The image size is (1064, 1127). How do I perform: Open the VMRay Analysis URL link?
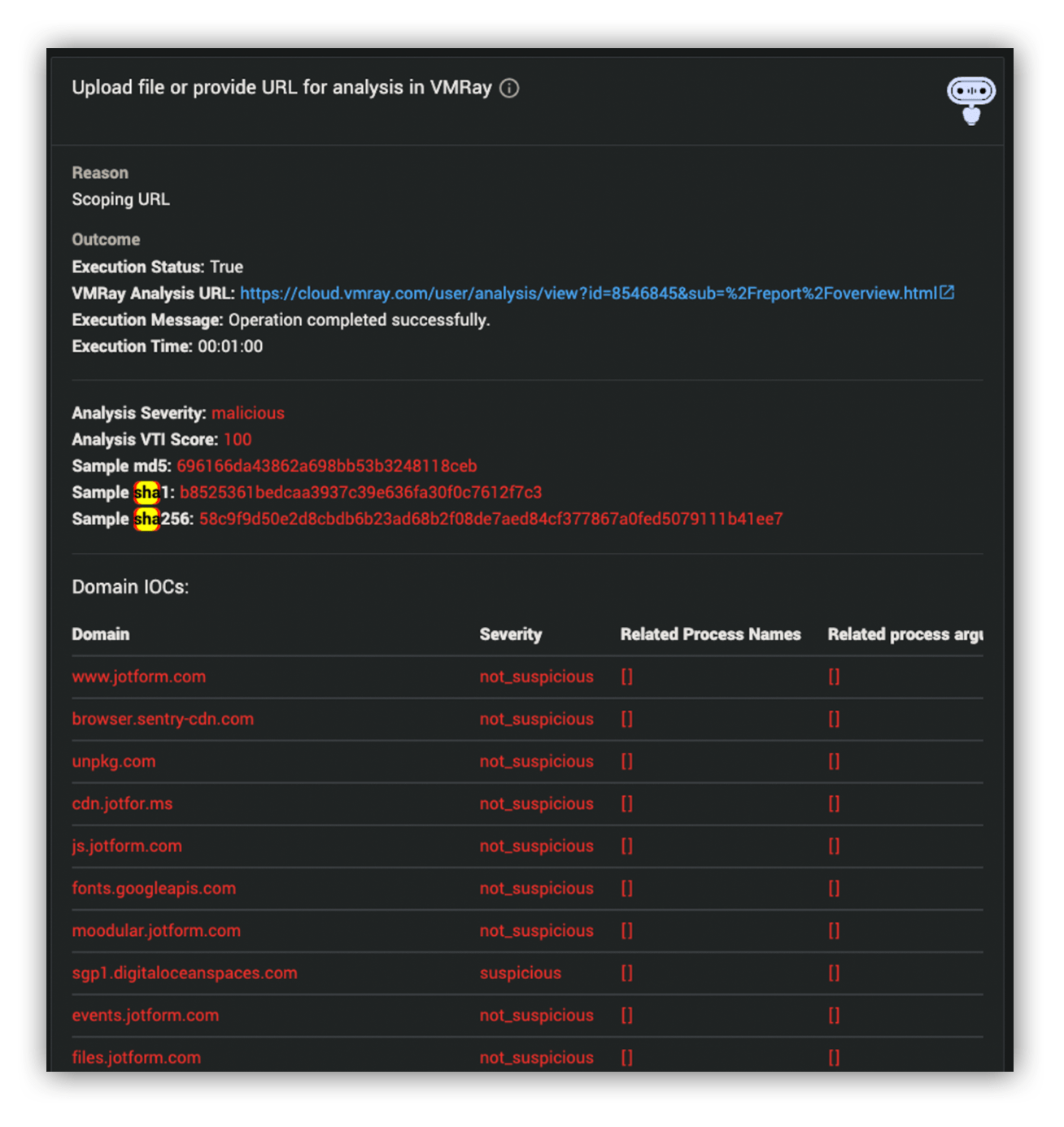click(x=588, y=294)
